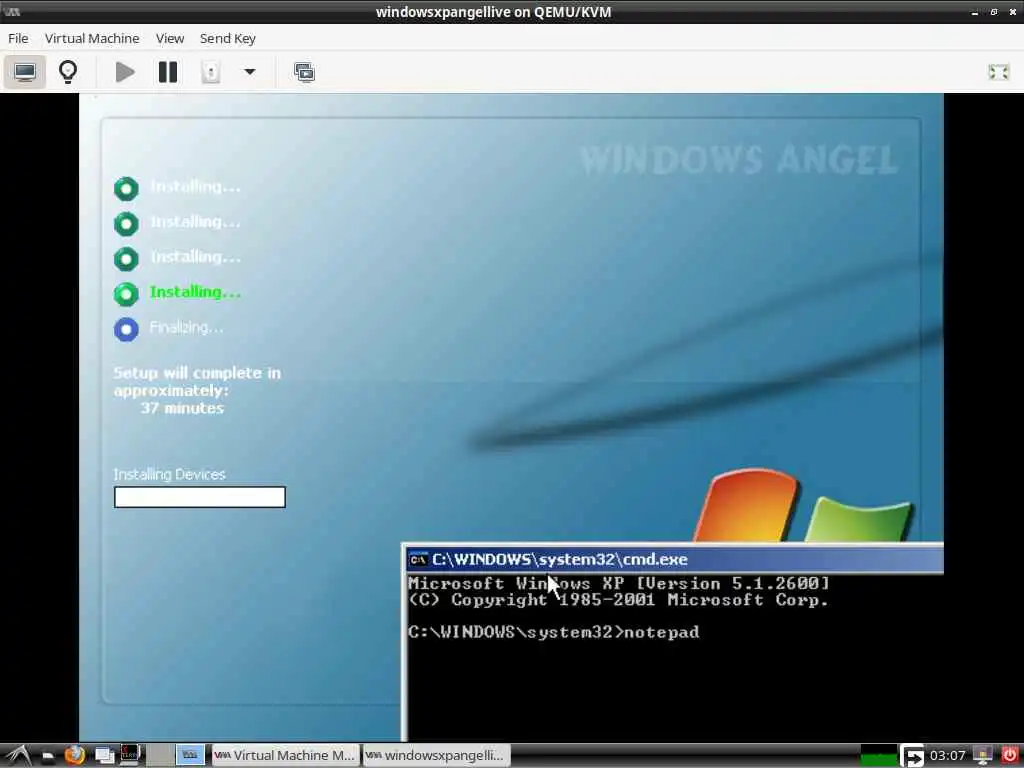This screenshot has height=768, width=1024.
Task: Open the View menu
Action: [170, 39]
